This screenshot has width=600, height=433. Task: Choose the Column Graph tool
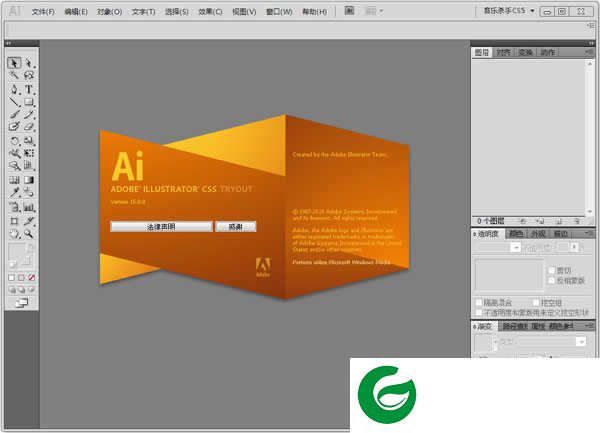click(x=29, y=207)
